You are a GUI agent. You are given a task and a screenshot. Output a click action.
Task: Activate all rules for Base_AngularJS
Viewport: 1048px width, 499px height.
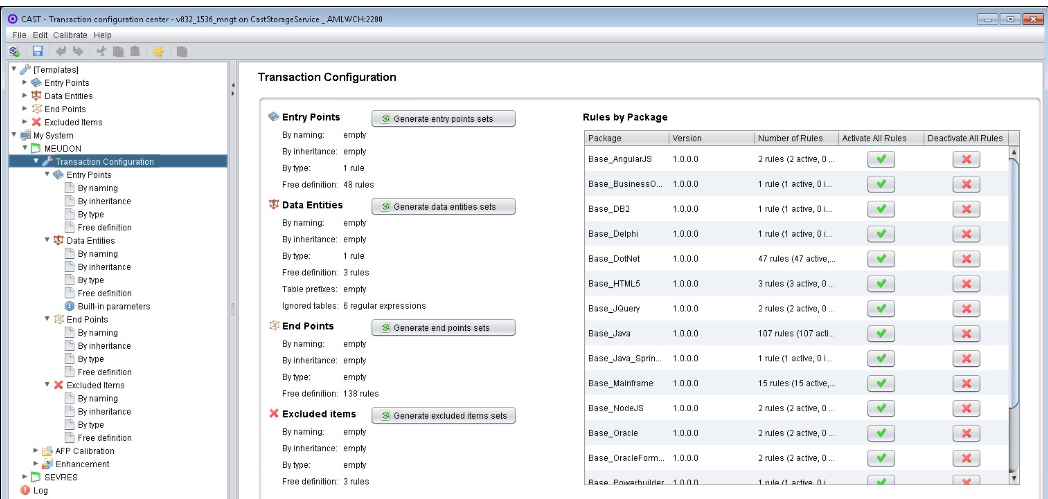pos(880,159)
